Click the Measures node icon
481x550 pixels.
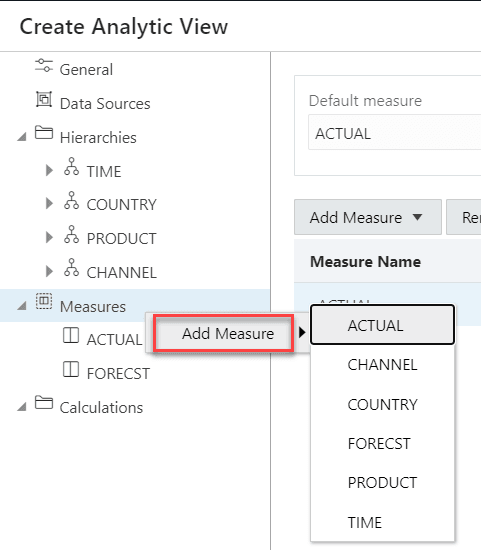pyautogui.click(x=44, y=302)
